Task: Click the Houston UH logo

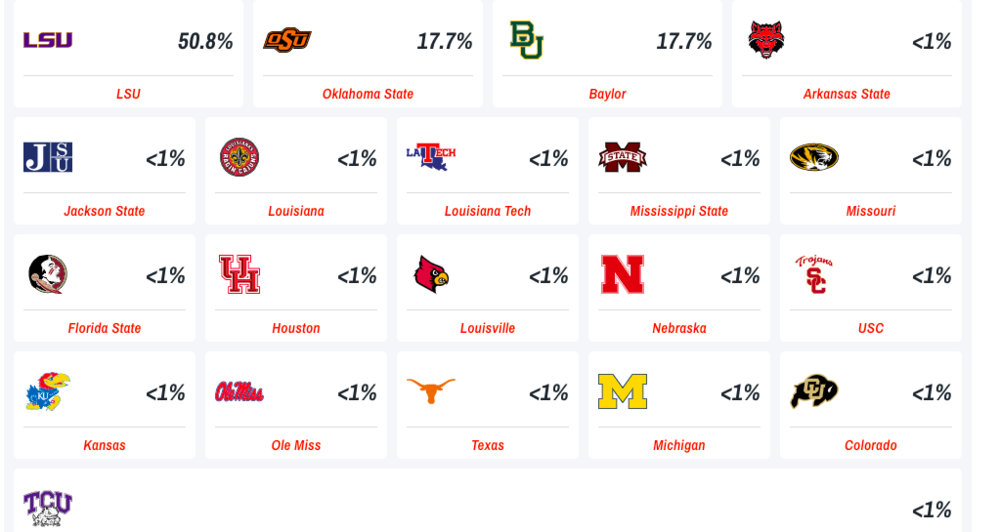Action: click(239, 274)
